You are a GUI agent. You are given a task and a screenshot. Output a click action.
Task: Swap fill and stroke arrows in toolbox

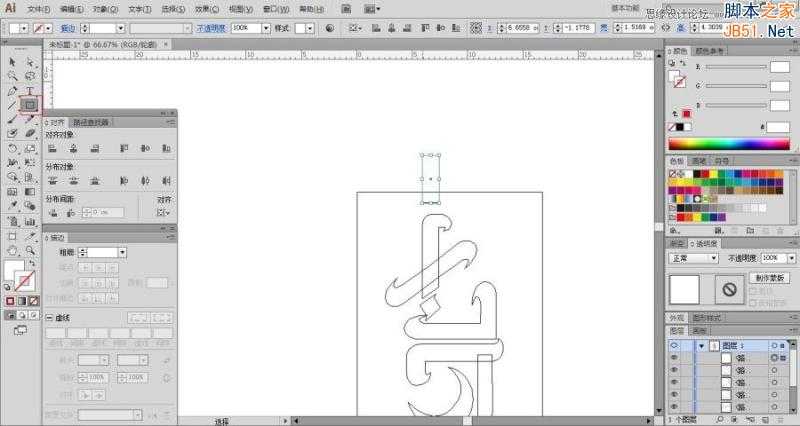(x=32, y=263)
